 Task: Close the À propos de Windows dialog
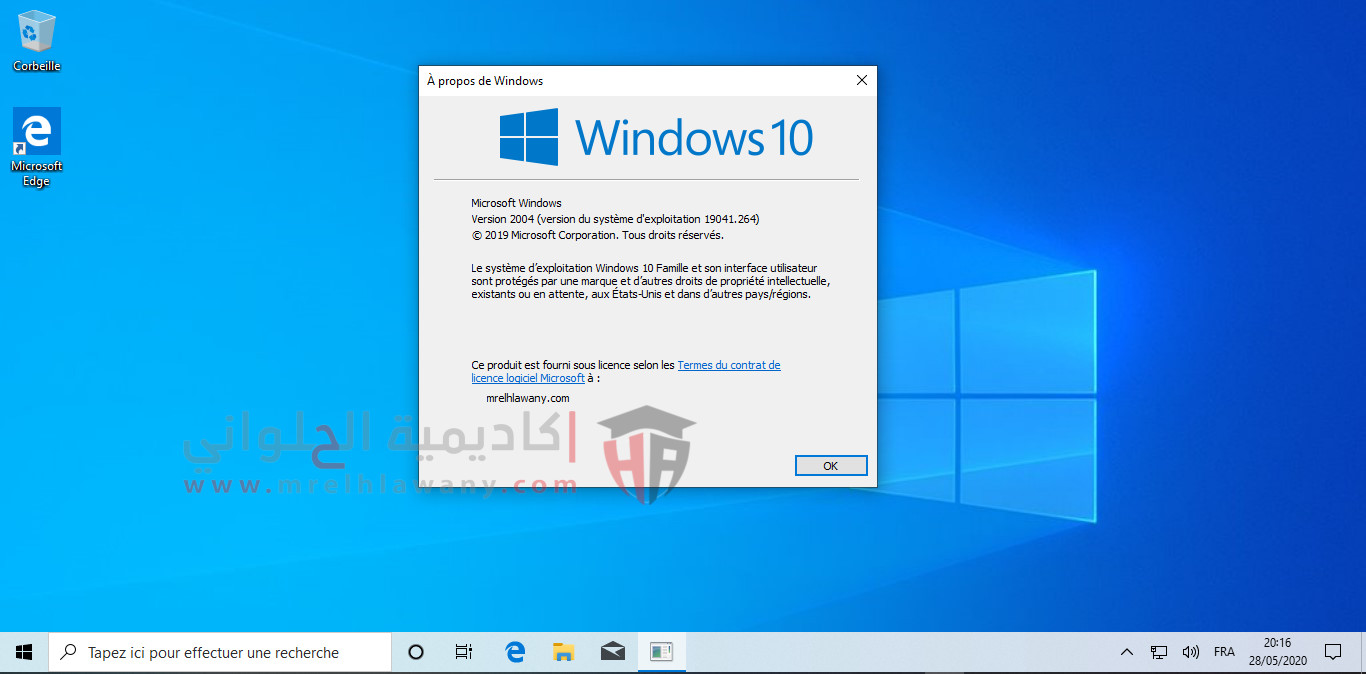(x=861, y=81)
